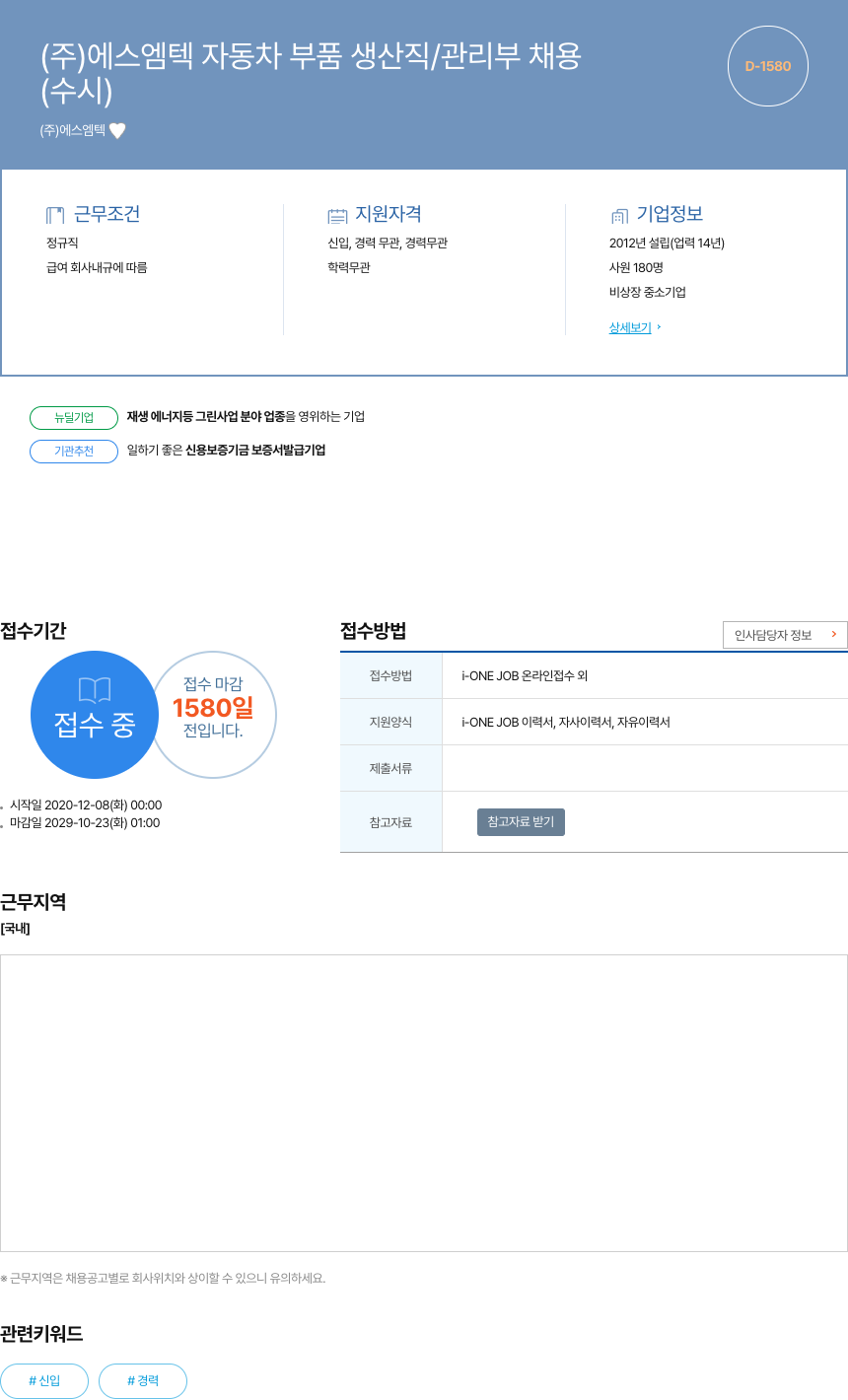Click the 지원양식 row label
Image resolution: width=848 pixels, height=1400 pixels.
[391, 722]
